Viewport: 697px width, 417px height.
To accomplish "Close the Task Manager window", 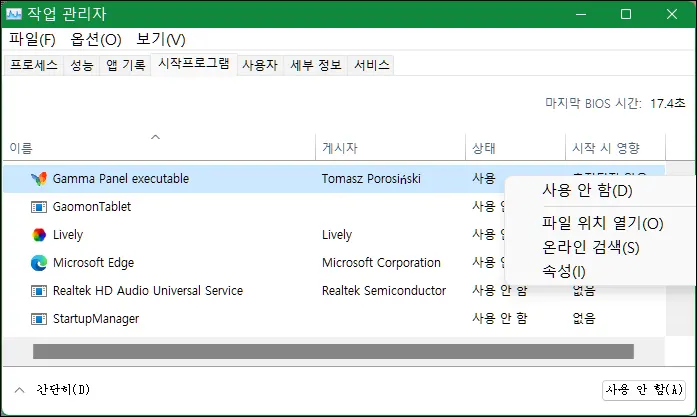I will point(672,14).
